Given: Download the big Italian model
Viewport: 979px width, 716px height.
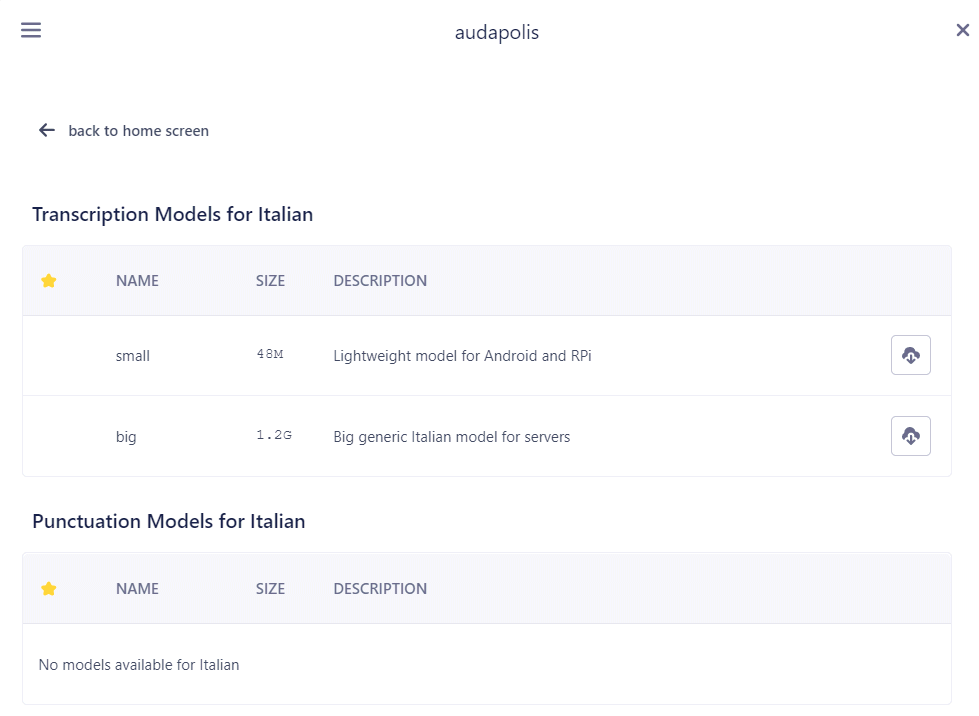Looking at the screenshot, I should point(910,436).
